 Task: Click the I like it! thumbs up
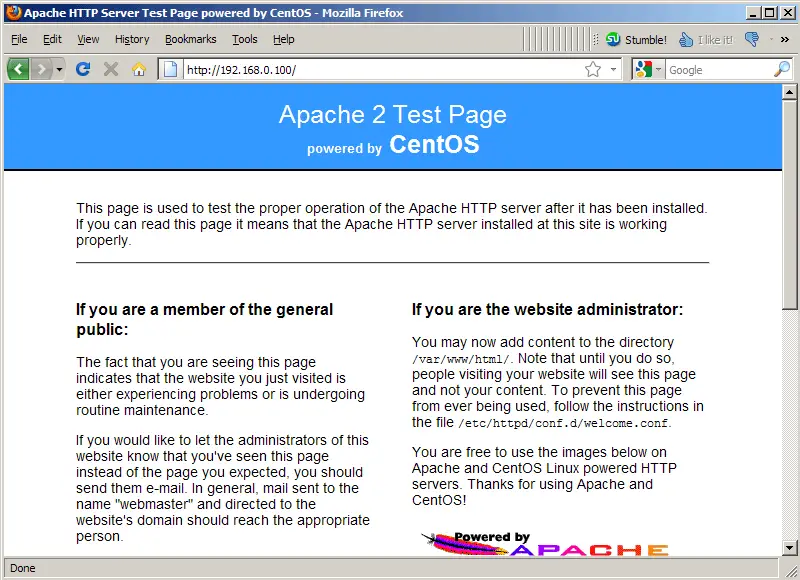[x=706, y=39]
